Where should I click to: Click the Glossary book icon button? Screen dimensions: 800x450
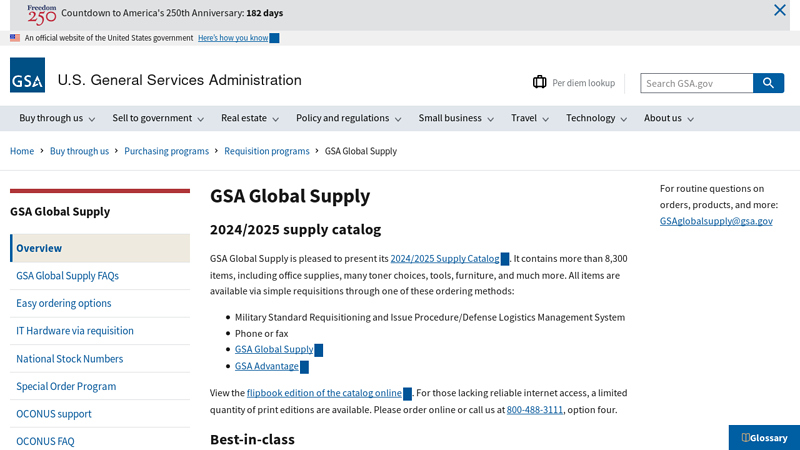coord(764,438)
